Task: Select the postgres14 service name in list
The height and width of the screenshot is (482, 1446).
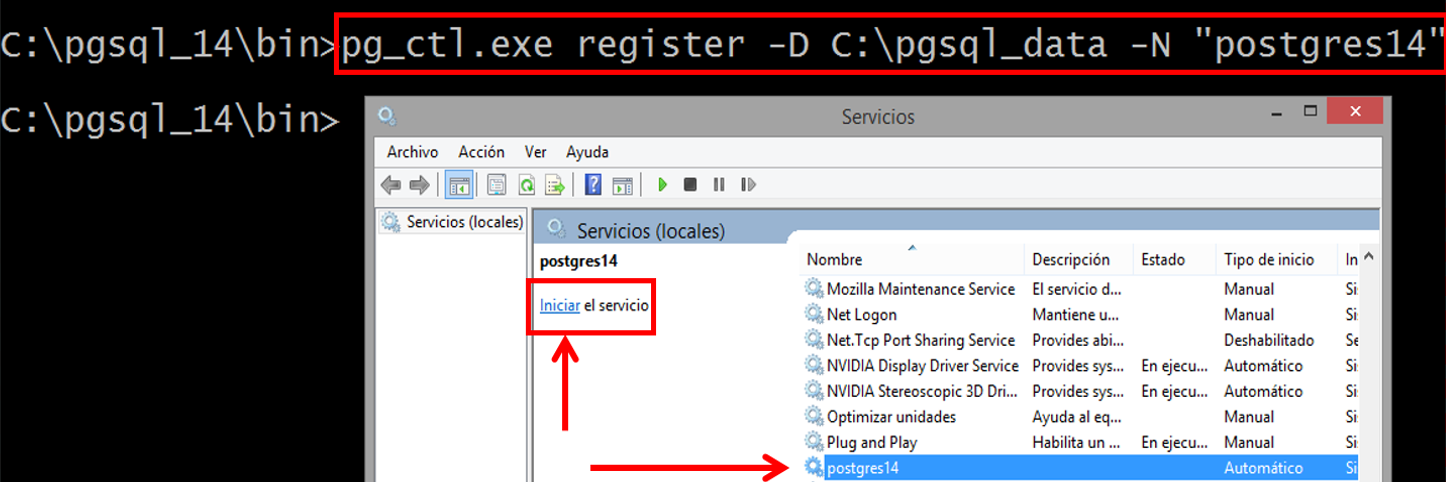Action: click(x=863, y=467)
